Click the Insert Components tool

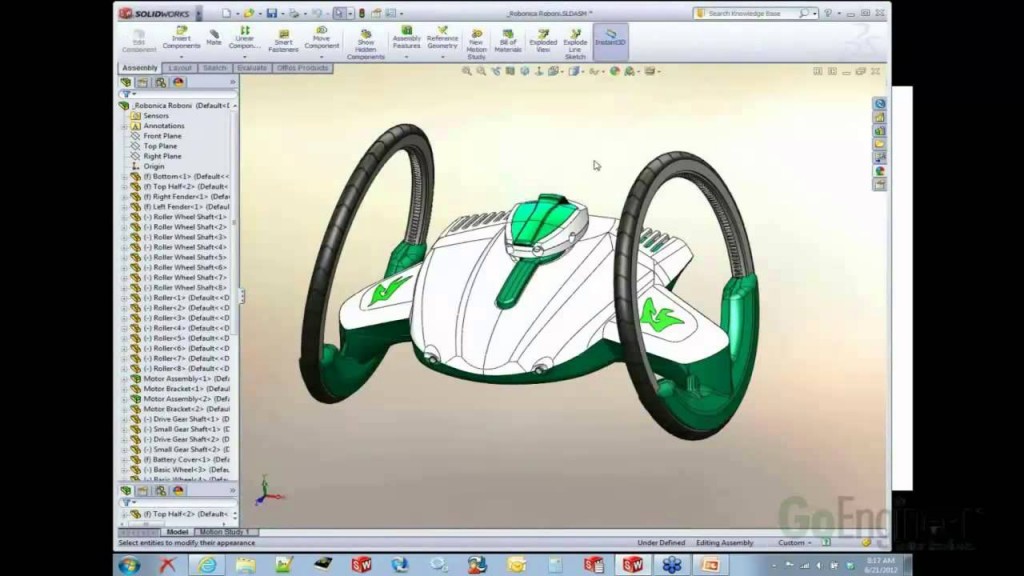pyautogui.click(x=181, y=40)
